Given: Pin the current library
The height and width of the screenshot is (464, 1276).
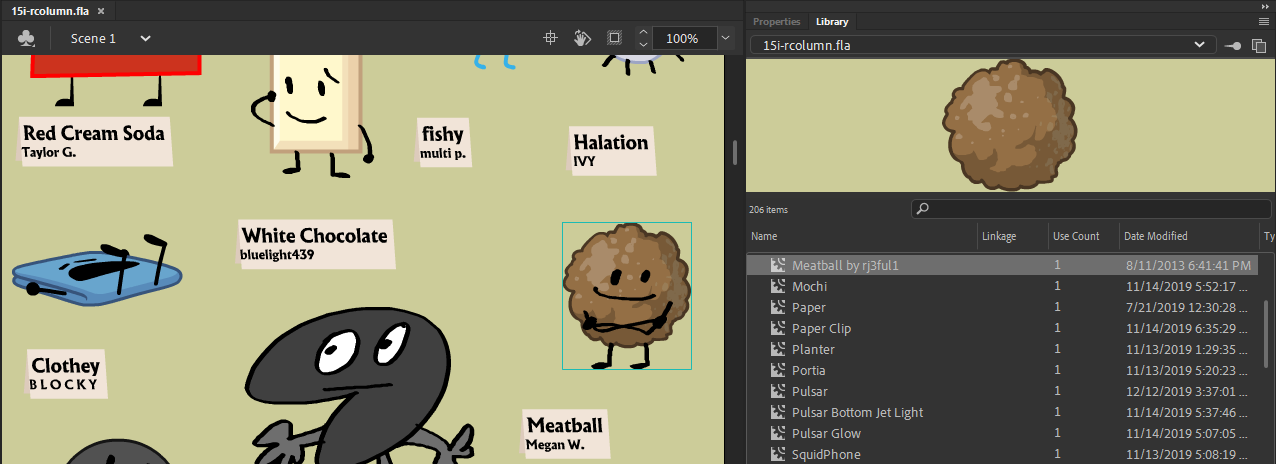Looking at the screenshot, I should coord(1233,45).
